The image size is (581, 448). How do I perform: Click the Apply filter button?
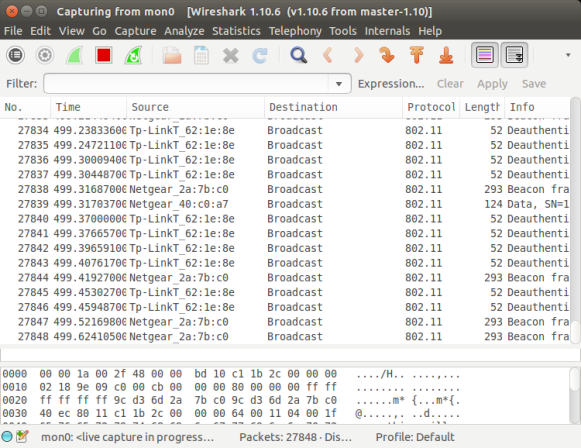(492, 84)
